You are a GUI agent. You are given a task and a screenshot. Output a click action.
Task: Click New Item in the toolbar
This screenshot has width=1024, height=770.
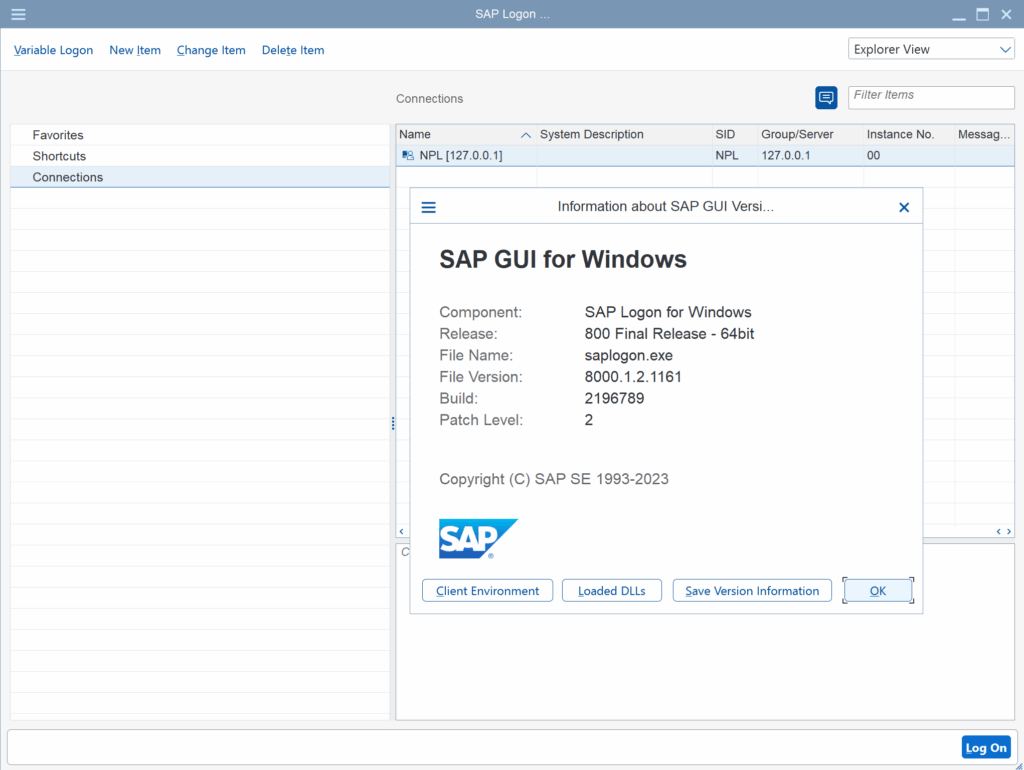coord(135,50)
